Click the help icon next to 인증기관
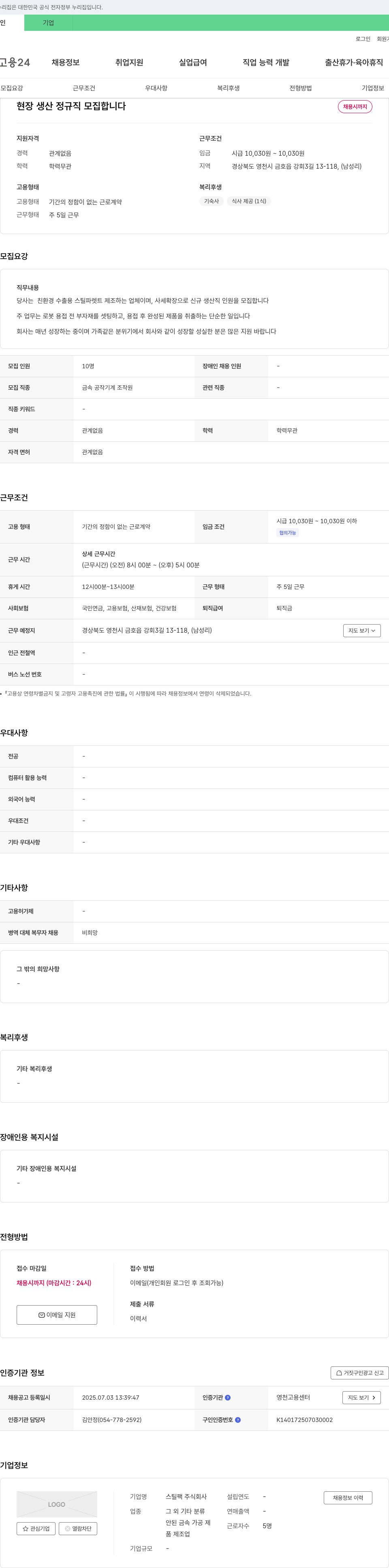389x1568 pixels. click(x=228, y=1398)
